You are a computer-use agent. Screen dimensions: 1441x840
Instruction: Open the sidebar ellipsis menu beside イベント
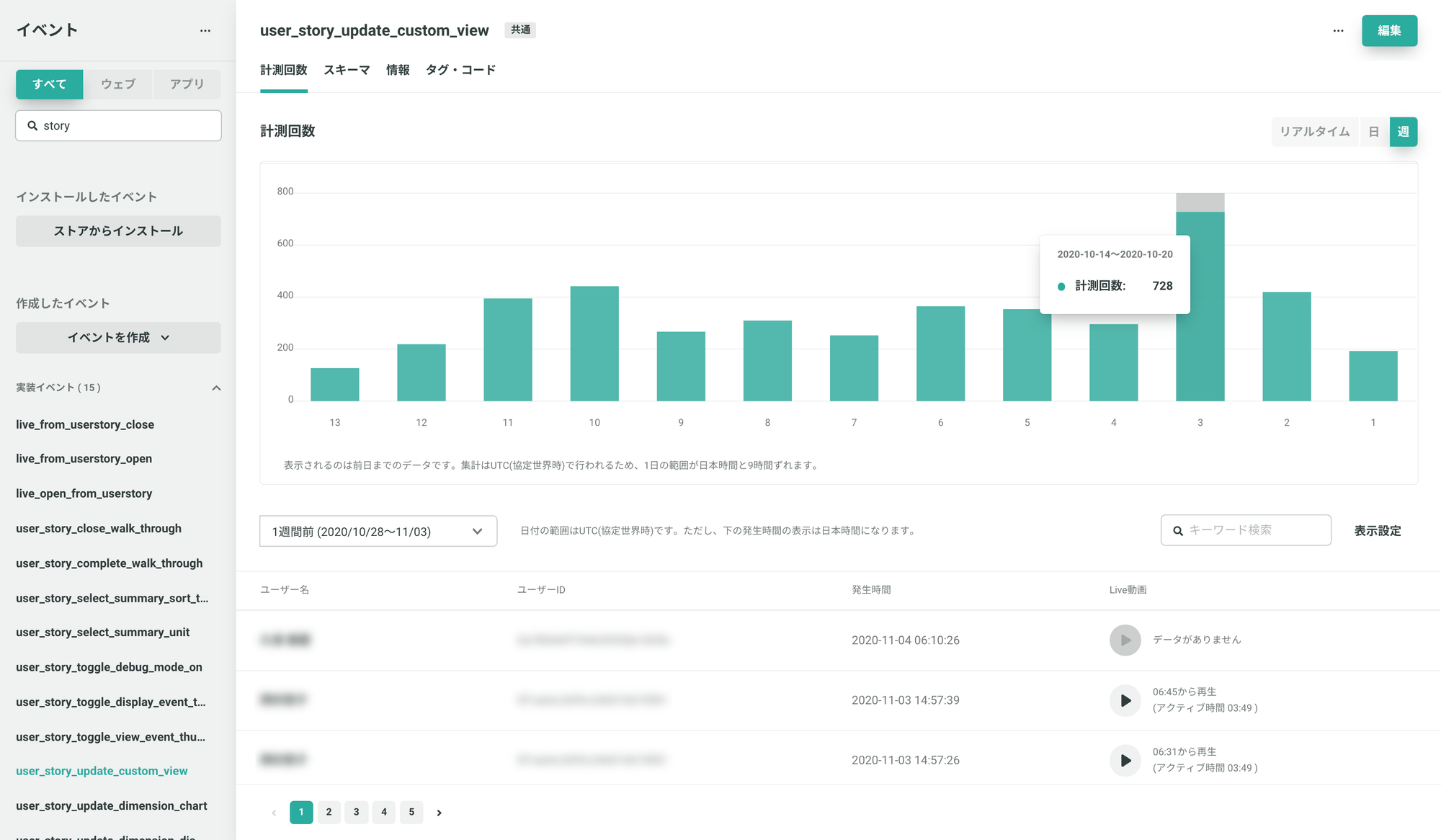[205, 30]
